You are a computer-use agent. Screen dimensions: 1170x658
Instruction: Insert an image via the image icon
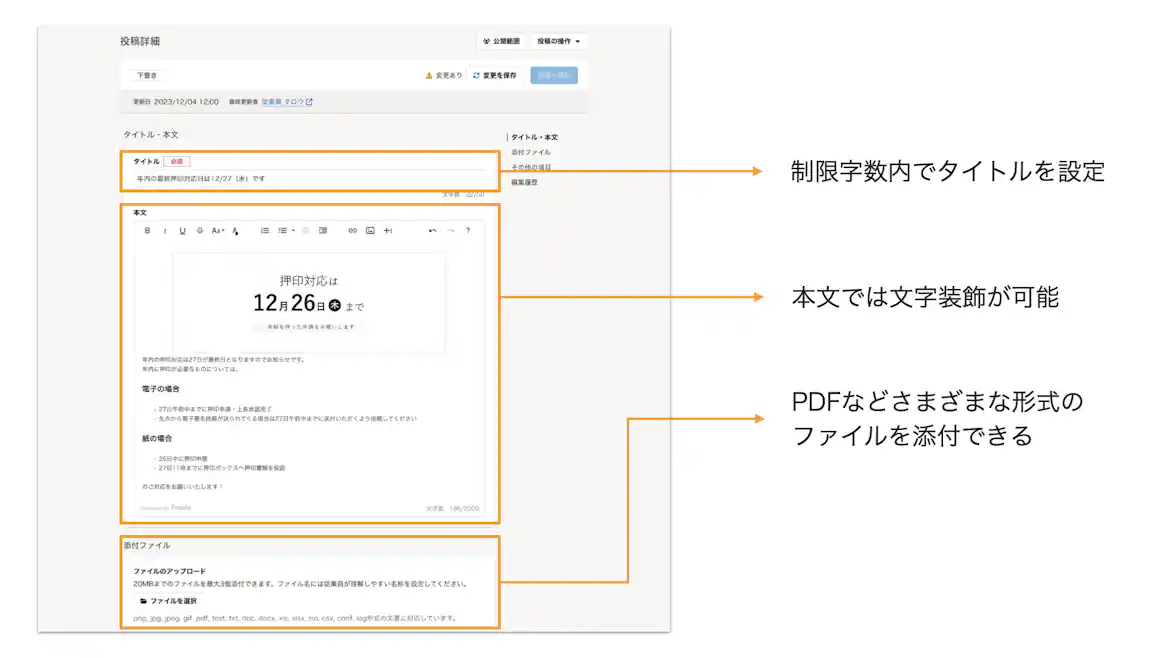(x=372, y=231)
